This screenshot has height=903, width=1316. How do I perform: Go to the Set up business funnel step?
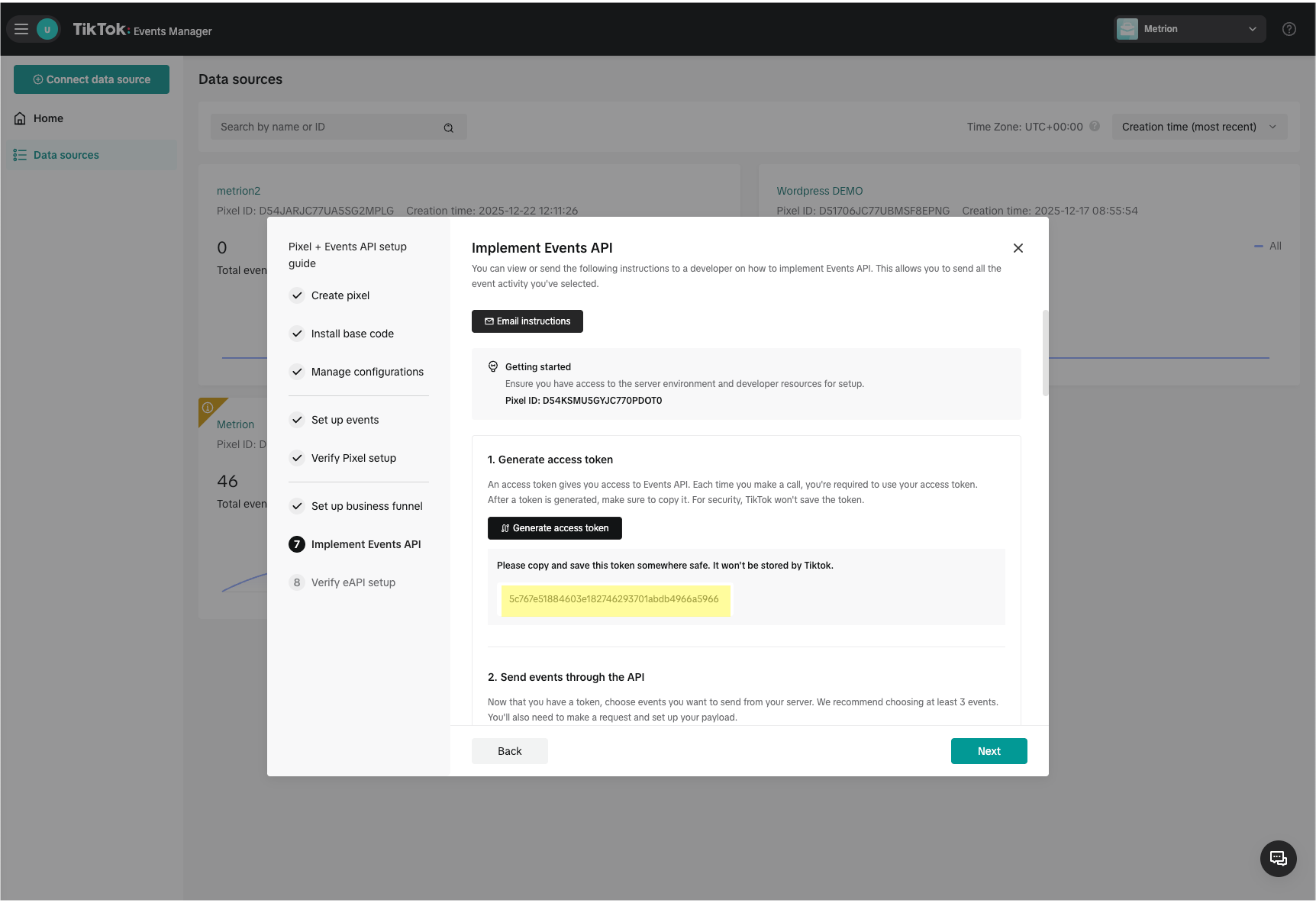pyautogui.click(x=366, y=506)
